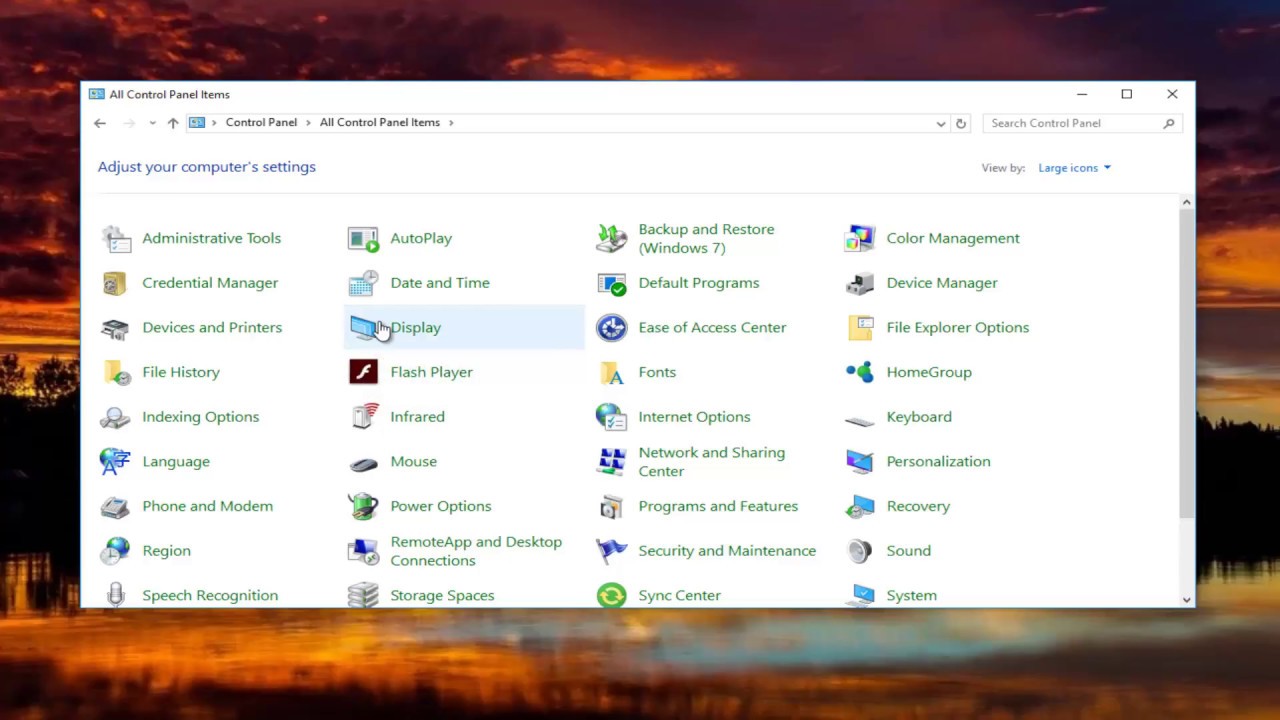Screen dimensions: 1280x720
Task: Click the File History icon
Action: [115, 372]
